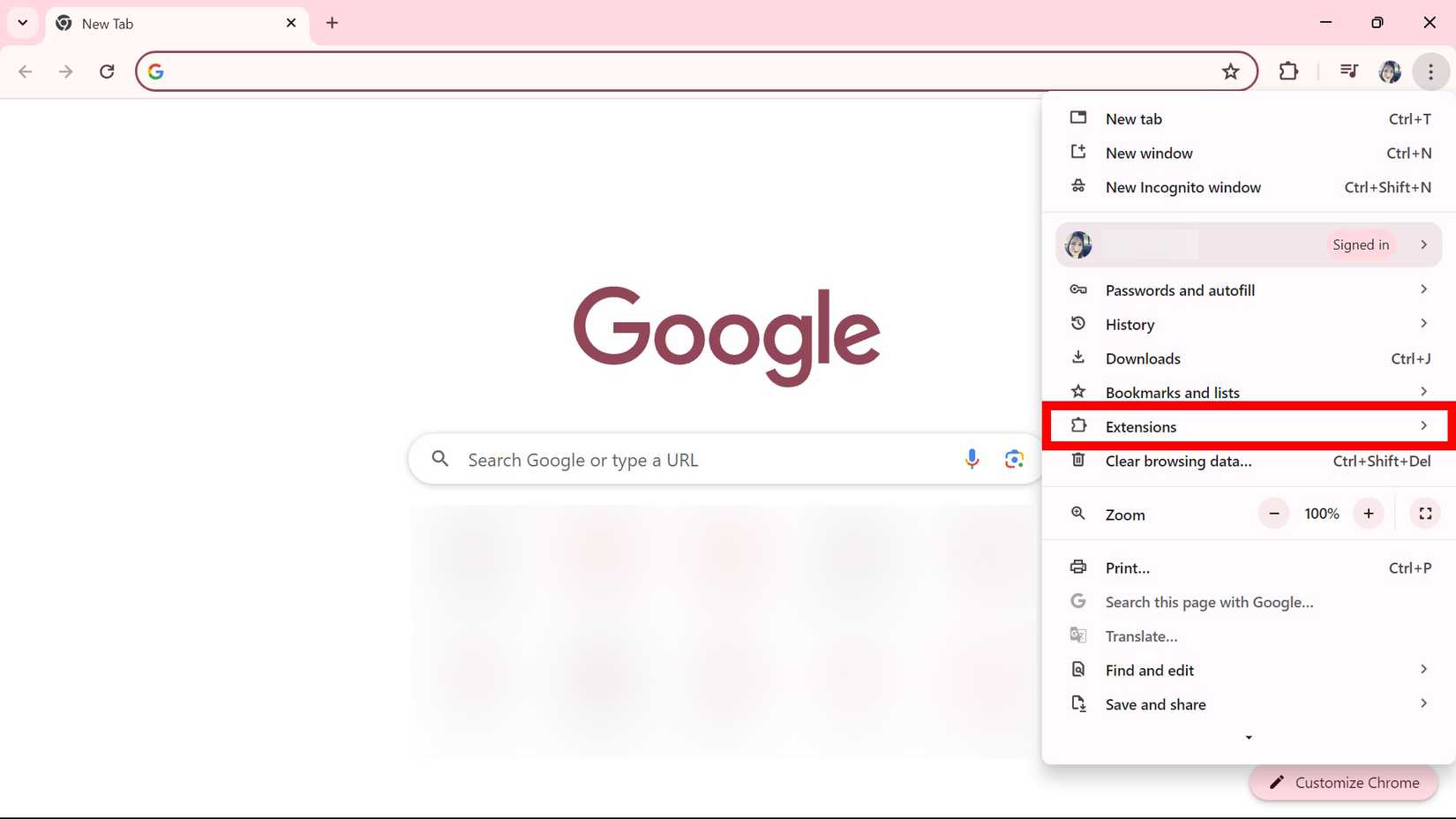This screenshot has height=819, width=1456.
Task: Open the media controls toolbar icon
Action: (x=1348, y=71)
